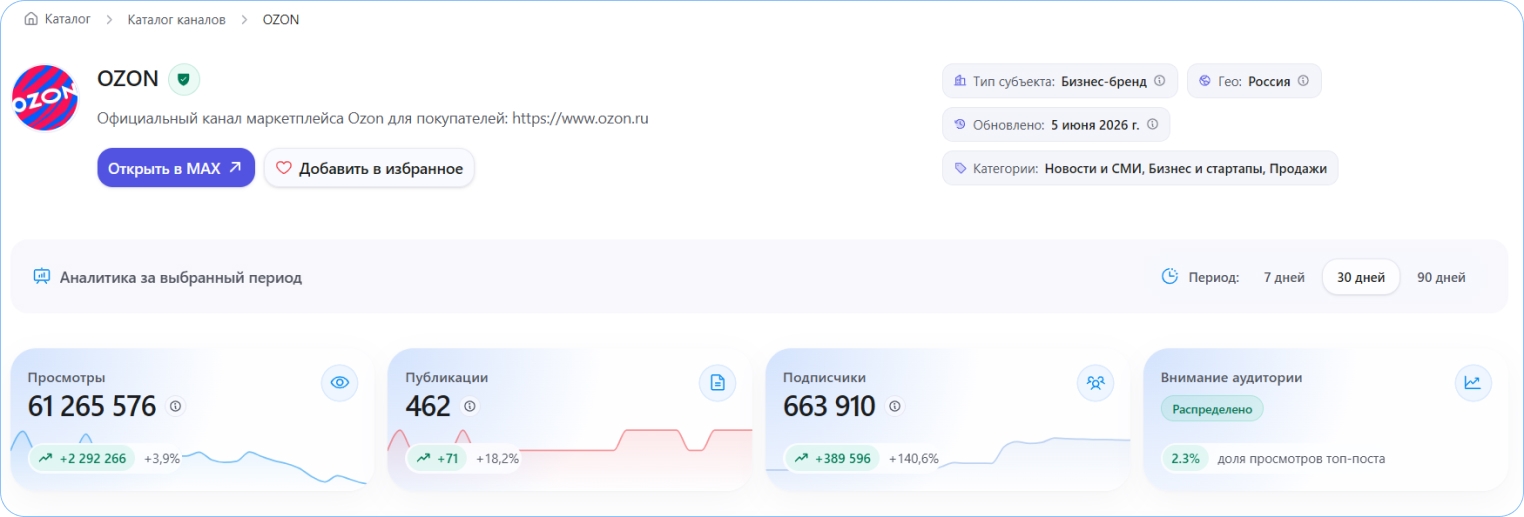1524x517 pixels.
Task: Click the OZON channel logo avatar
Action: tap(45, 98)
